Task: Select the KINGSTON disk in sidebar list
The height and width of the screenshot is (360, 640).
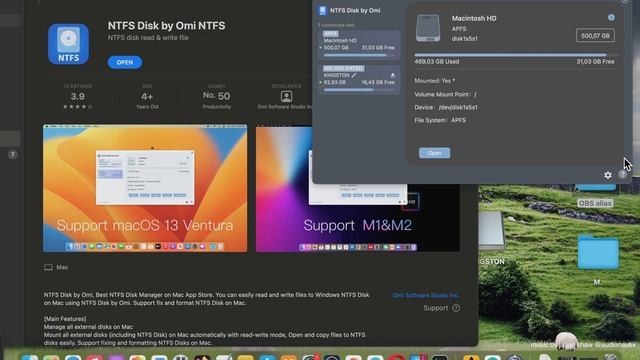Action: (359, 79)
